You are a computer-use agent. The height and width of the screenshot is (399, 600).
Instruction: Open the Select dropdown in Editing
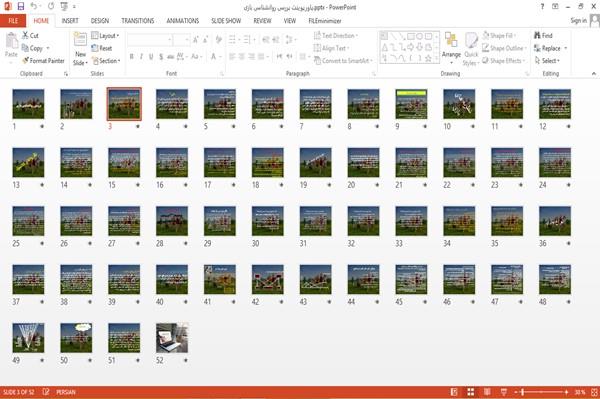(x=547, y=60)
